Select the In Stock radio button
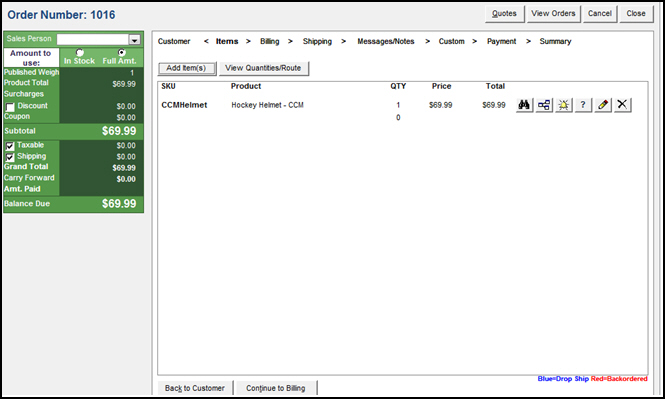This screenshot has height=399, width=665. pyautogui.click(x=79, y=53)
